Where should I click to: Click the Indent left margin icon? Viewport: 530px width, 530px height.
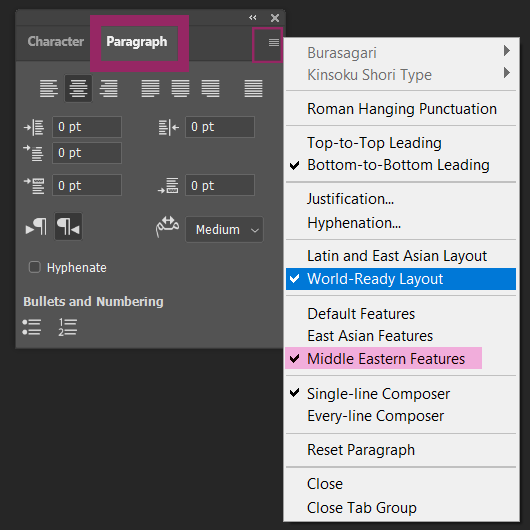tap(33, 127)
